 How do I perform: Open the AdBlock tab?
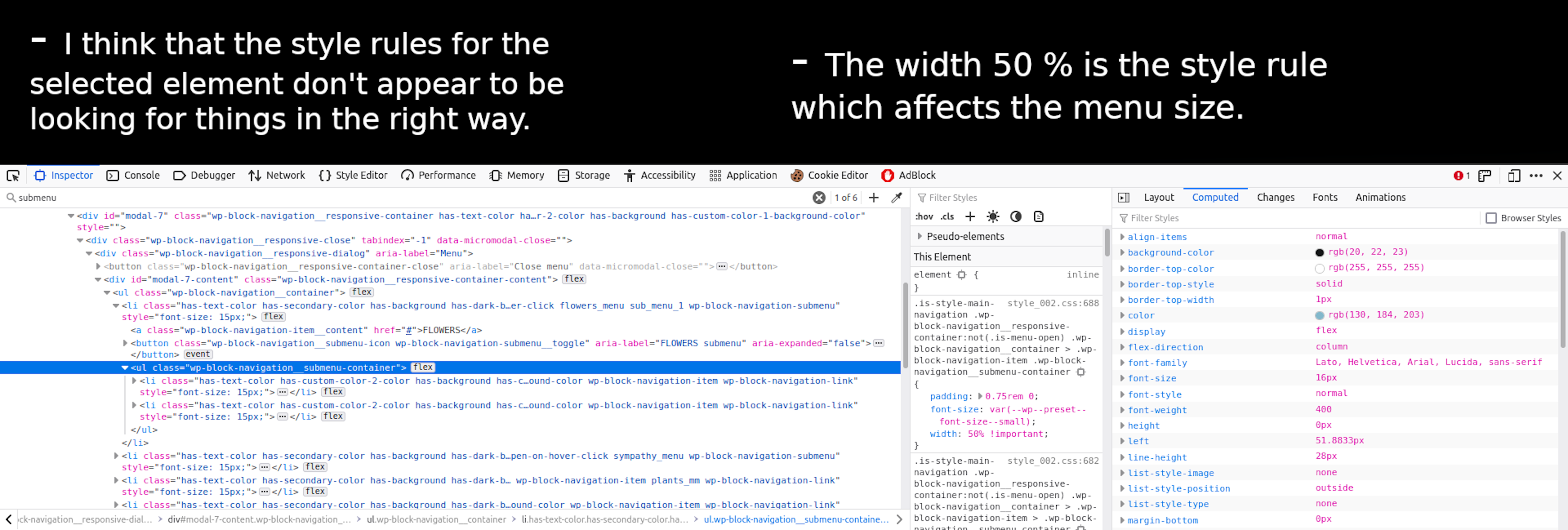coord(908,176)
